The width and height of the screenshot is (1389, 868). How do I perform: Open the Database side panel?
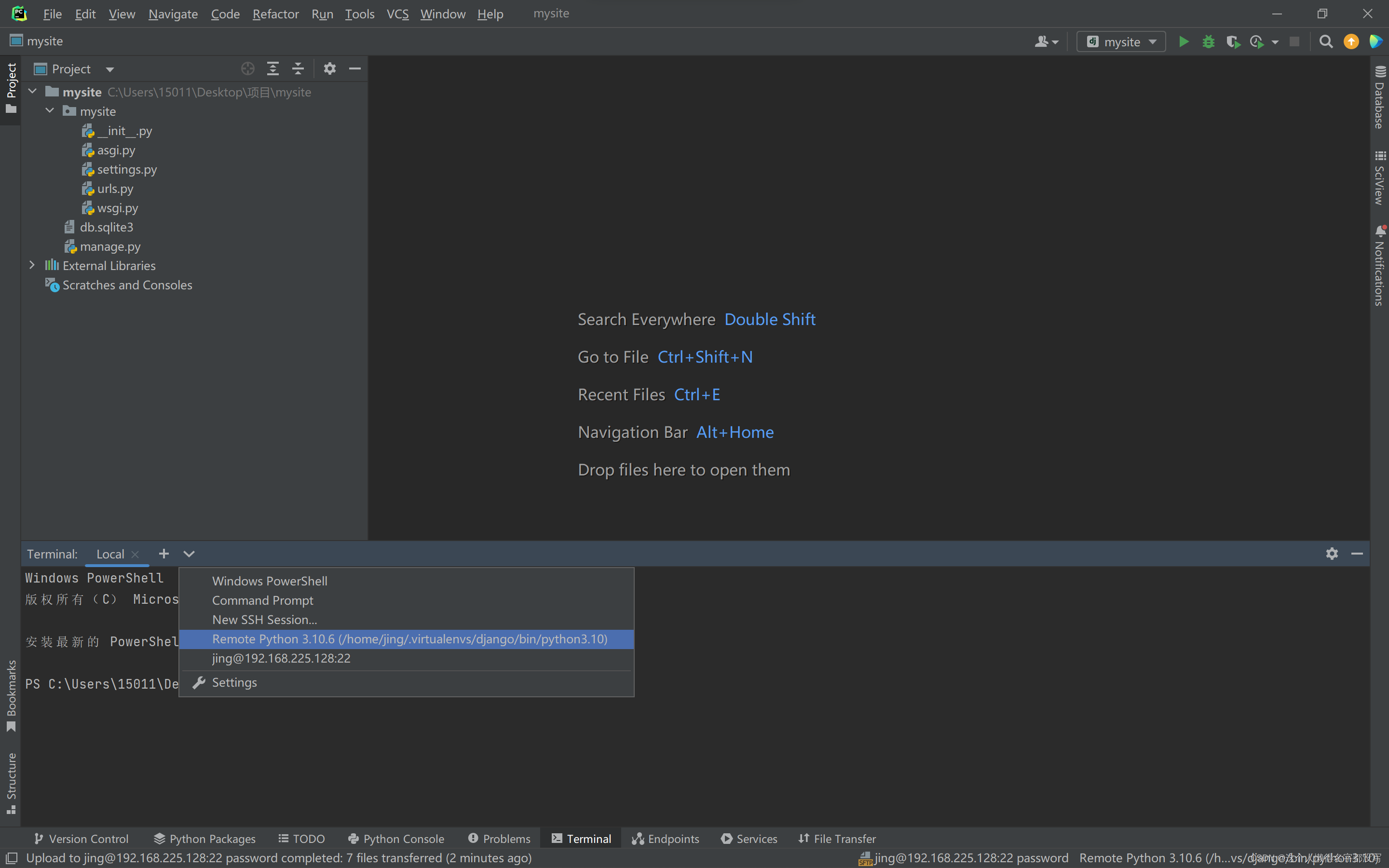tap(1379, 98)
